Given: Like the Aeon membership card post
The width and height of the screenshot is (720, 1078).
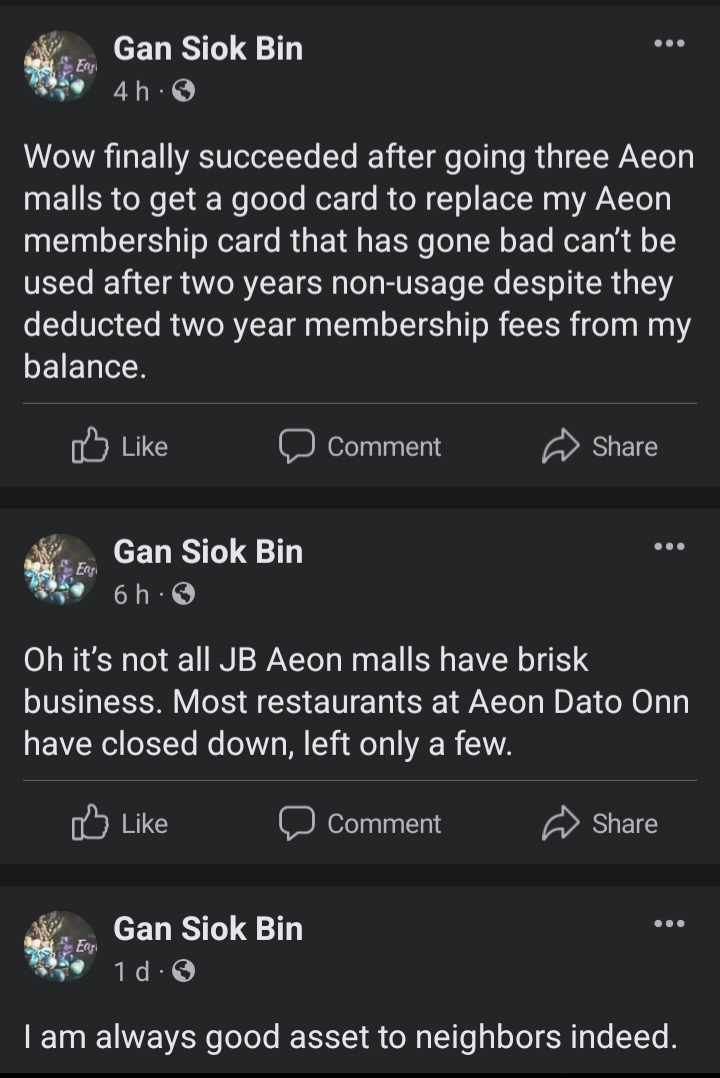Looking at the screenshot, I should tap(119, 447).
